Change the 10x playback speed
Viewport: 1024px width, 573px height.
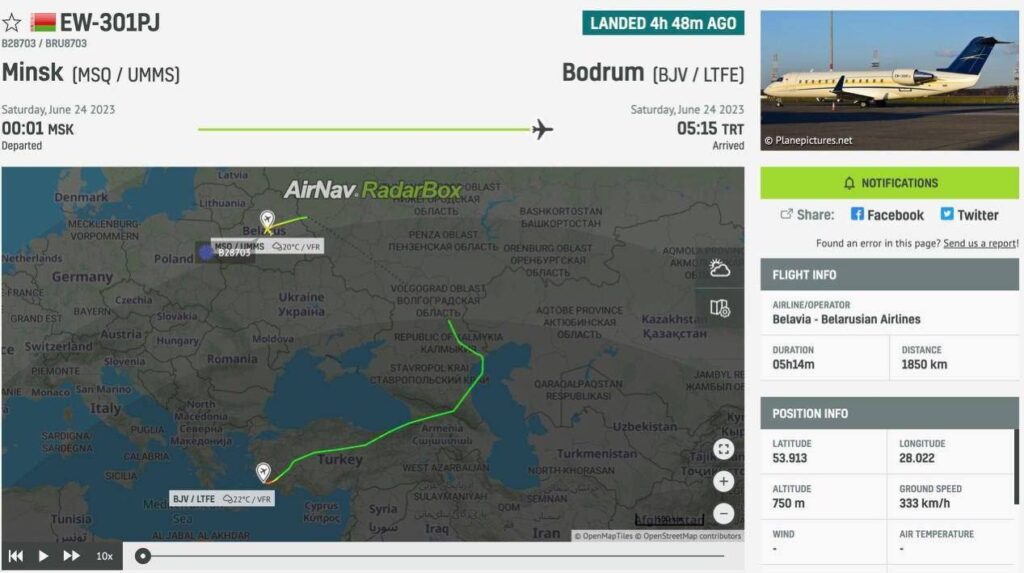point(104,556)
